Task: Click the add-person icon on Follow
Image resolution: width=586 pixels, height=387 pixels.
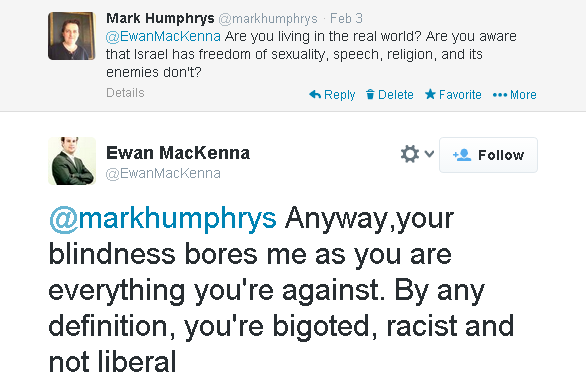Action: pyautogui.click(x=462, y=155)
